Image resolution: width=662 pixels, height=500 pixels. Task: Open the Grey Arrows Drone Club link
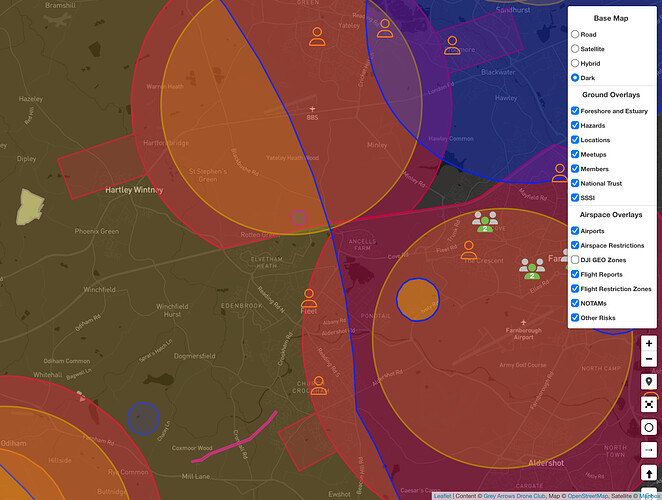click(514, 496)
